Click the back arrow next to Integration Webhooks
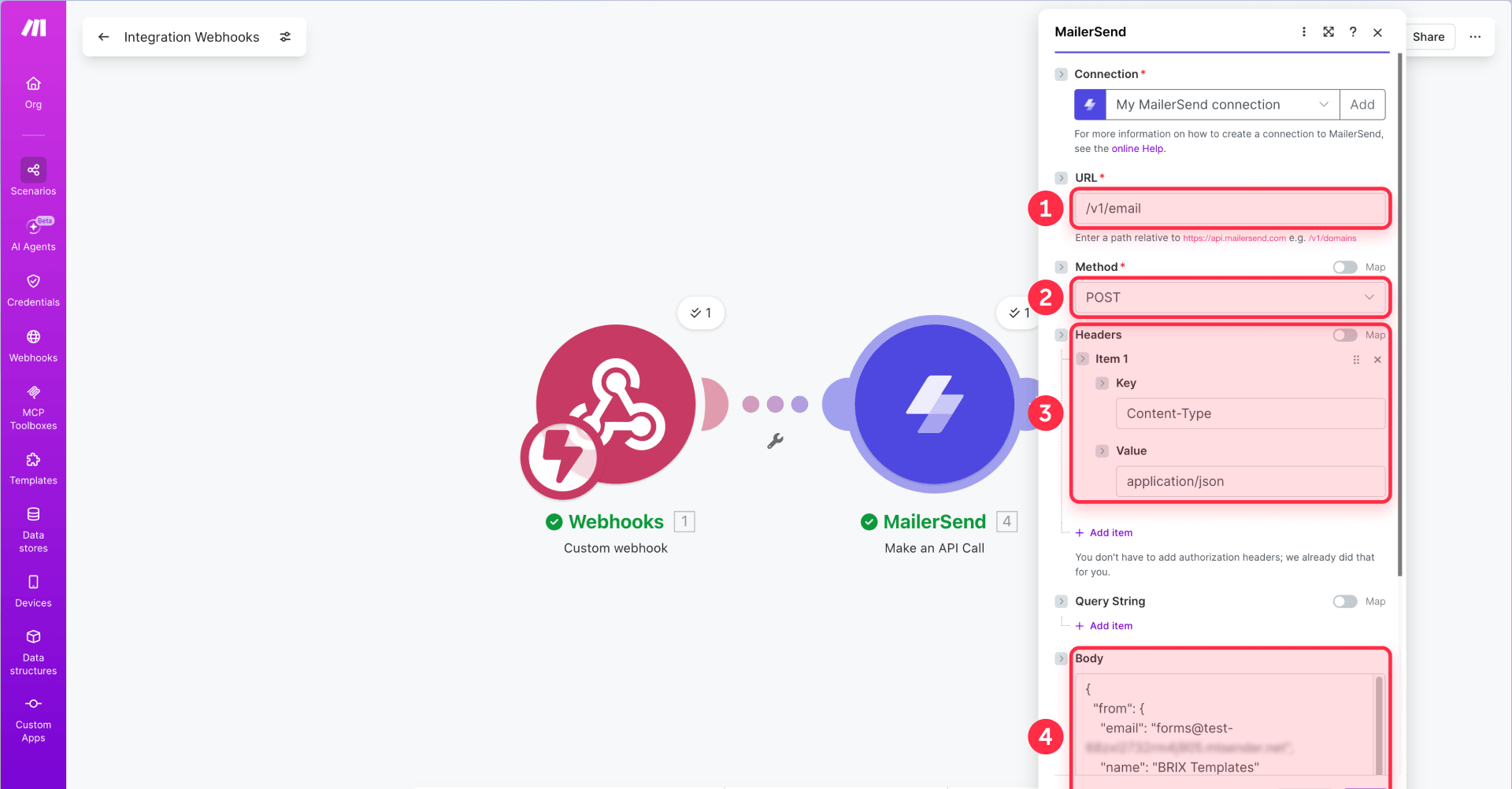1512x789 pixels. pos(103,37)
